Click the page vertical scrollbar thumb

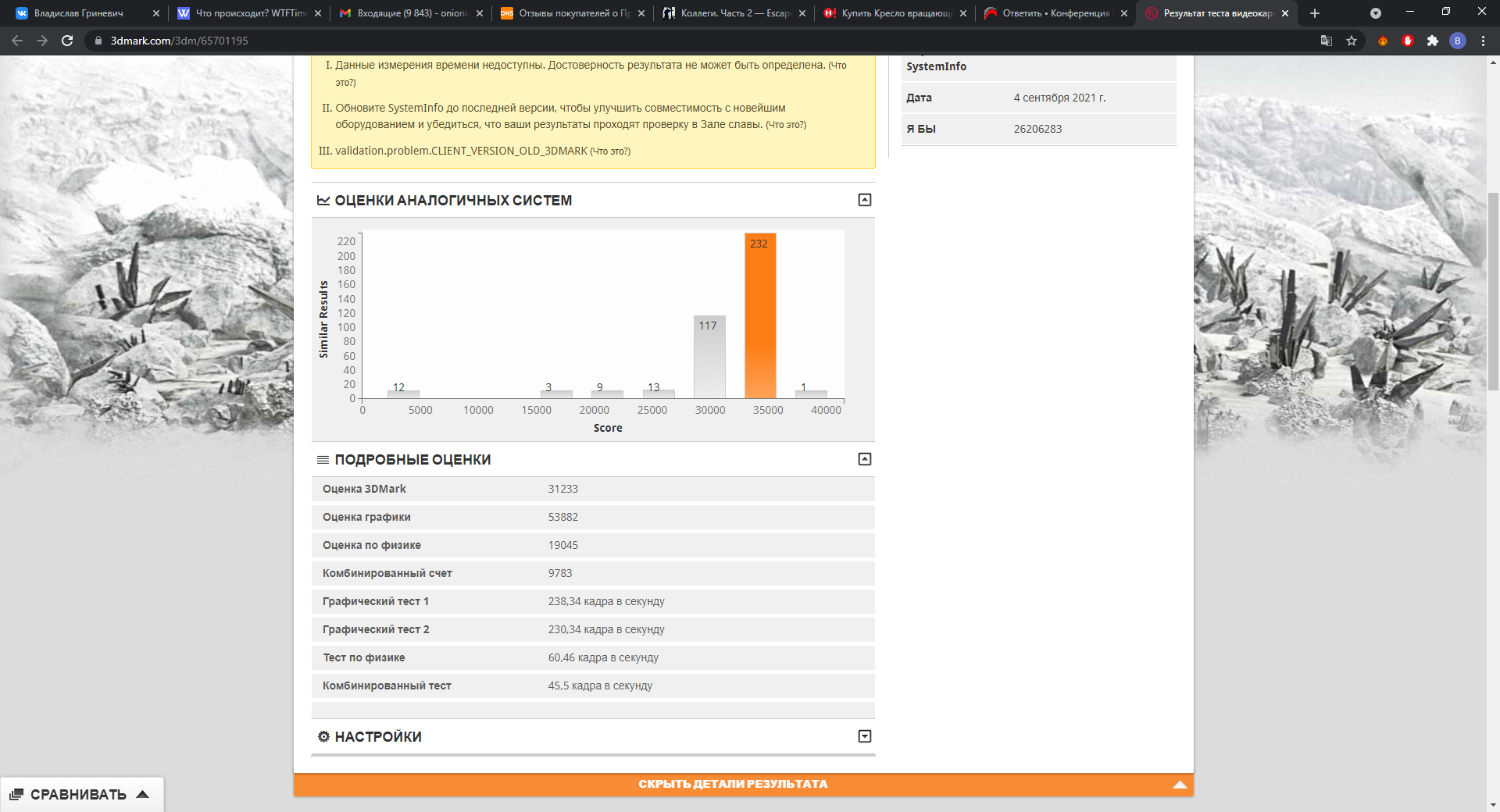(x=1493, y=290)
